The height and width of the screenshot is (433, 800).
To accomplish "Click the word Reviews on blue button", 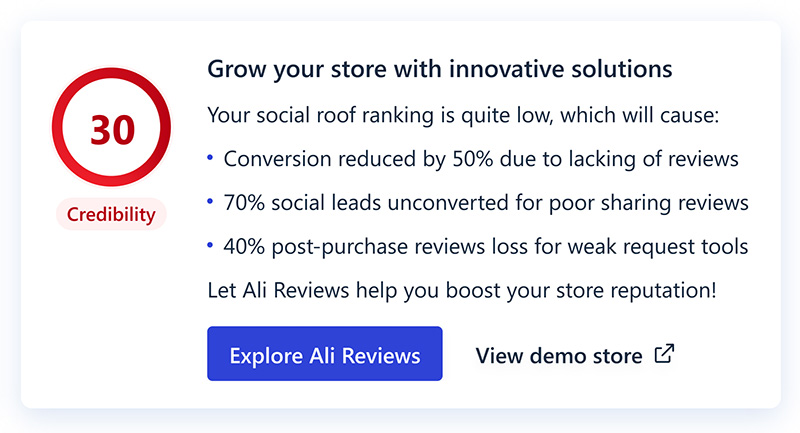I will coord(381,355).
